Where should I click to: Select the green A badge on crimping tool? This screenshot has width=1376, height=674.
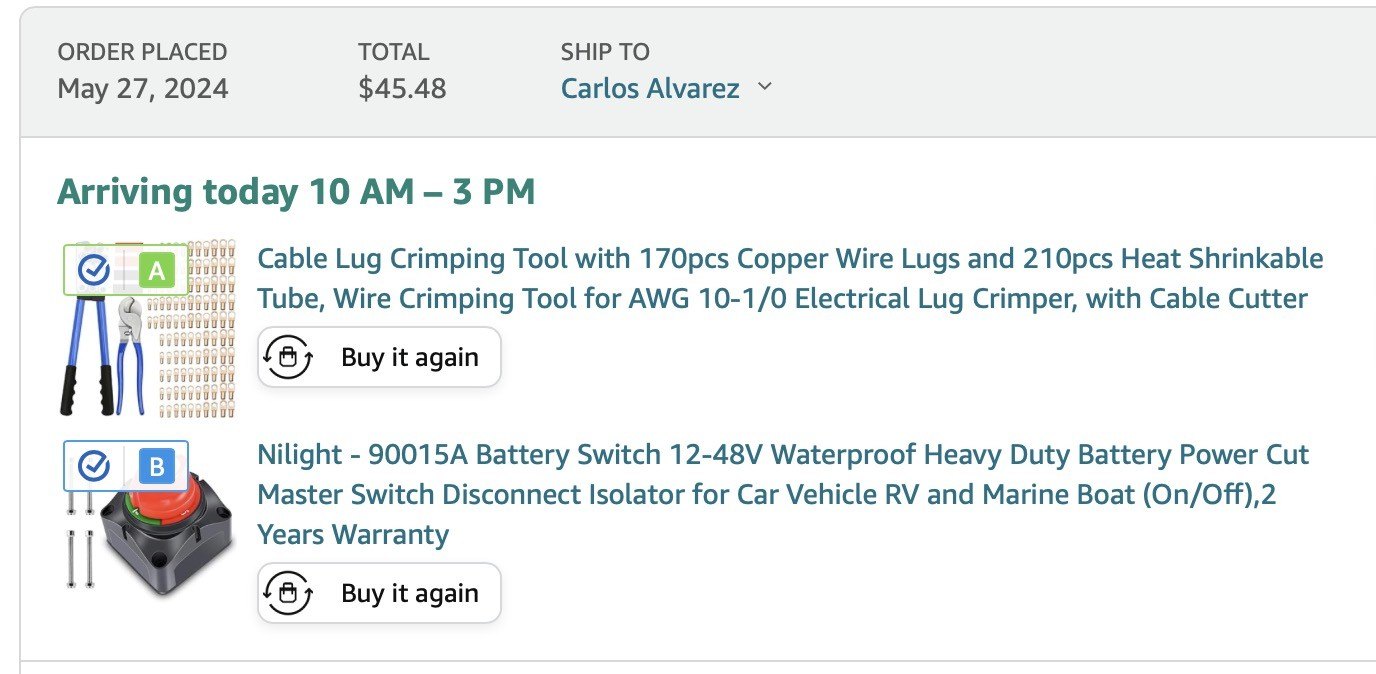pyautogui.click(x=156, y=270)
